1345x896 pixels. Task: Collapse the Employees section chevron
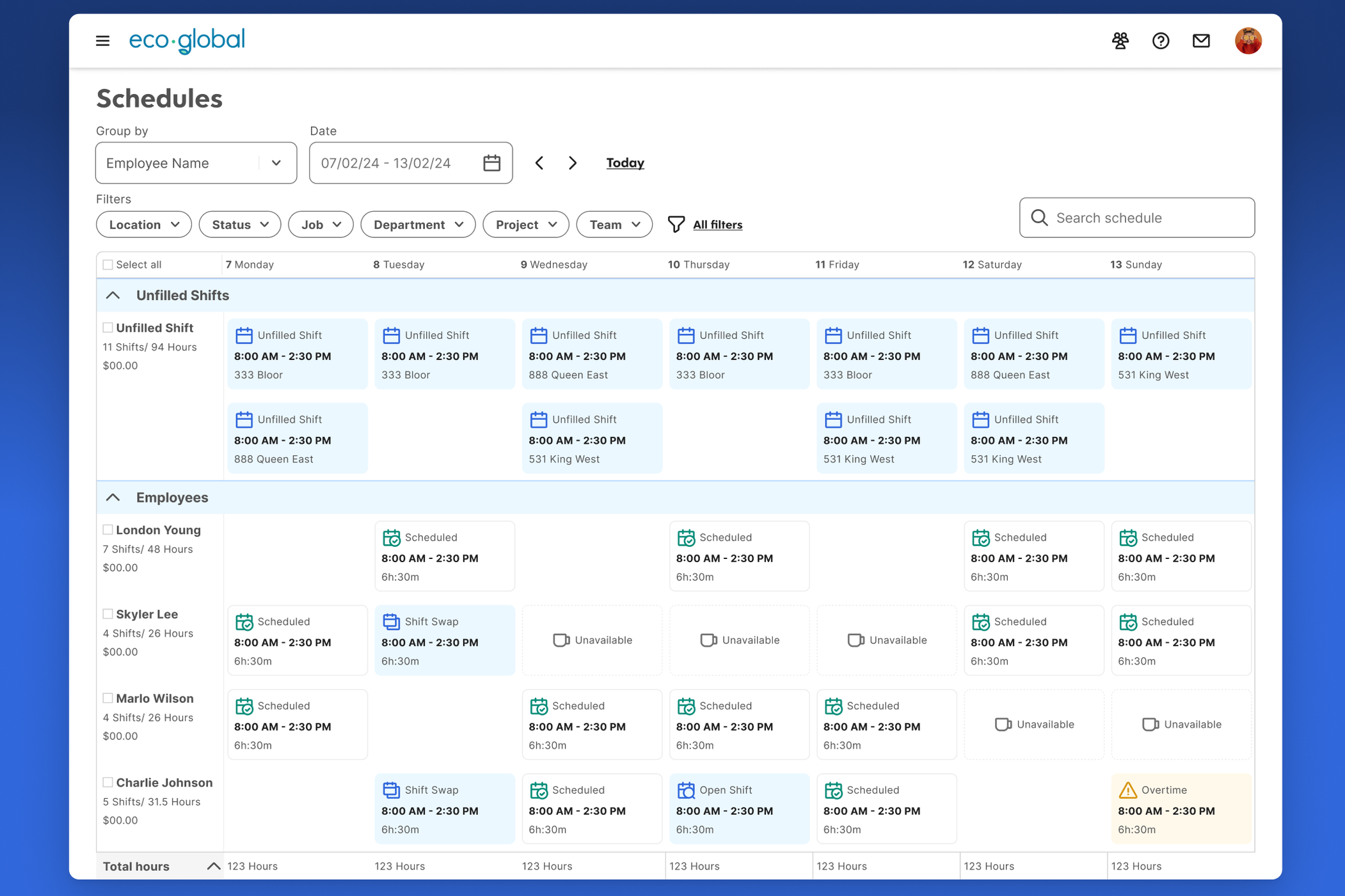113,498
